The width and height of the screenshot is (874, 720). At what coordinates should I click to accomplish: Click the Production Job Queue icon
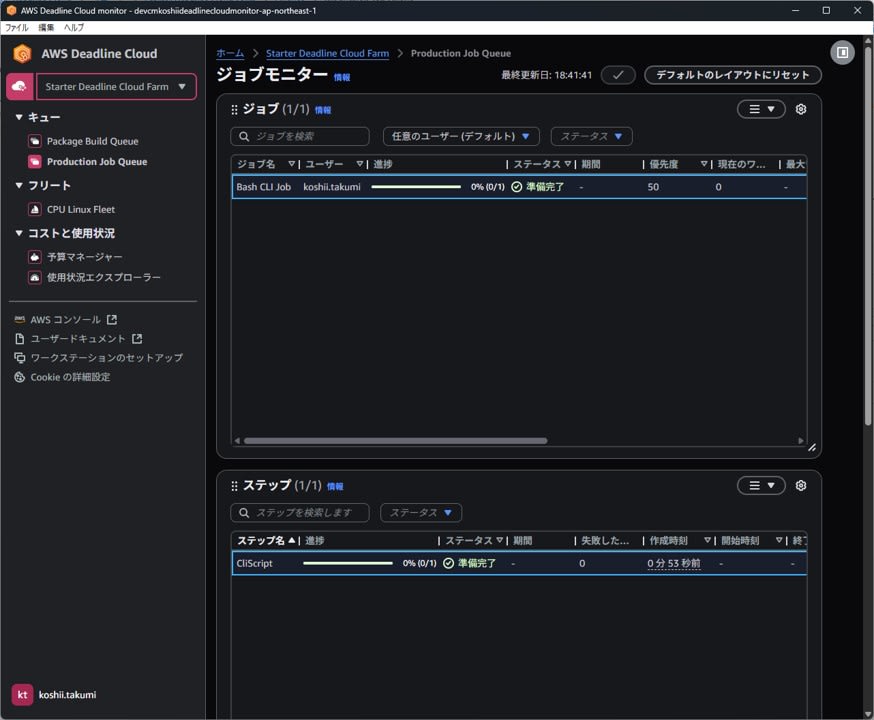(x=35, y=162)
